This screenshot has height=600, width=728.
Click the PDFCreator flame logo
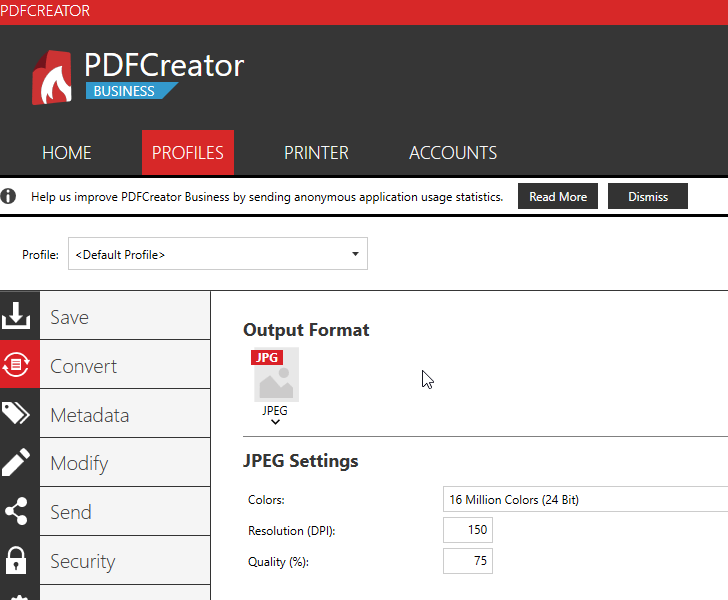[52, 78]
